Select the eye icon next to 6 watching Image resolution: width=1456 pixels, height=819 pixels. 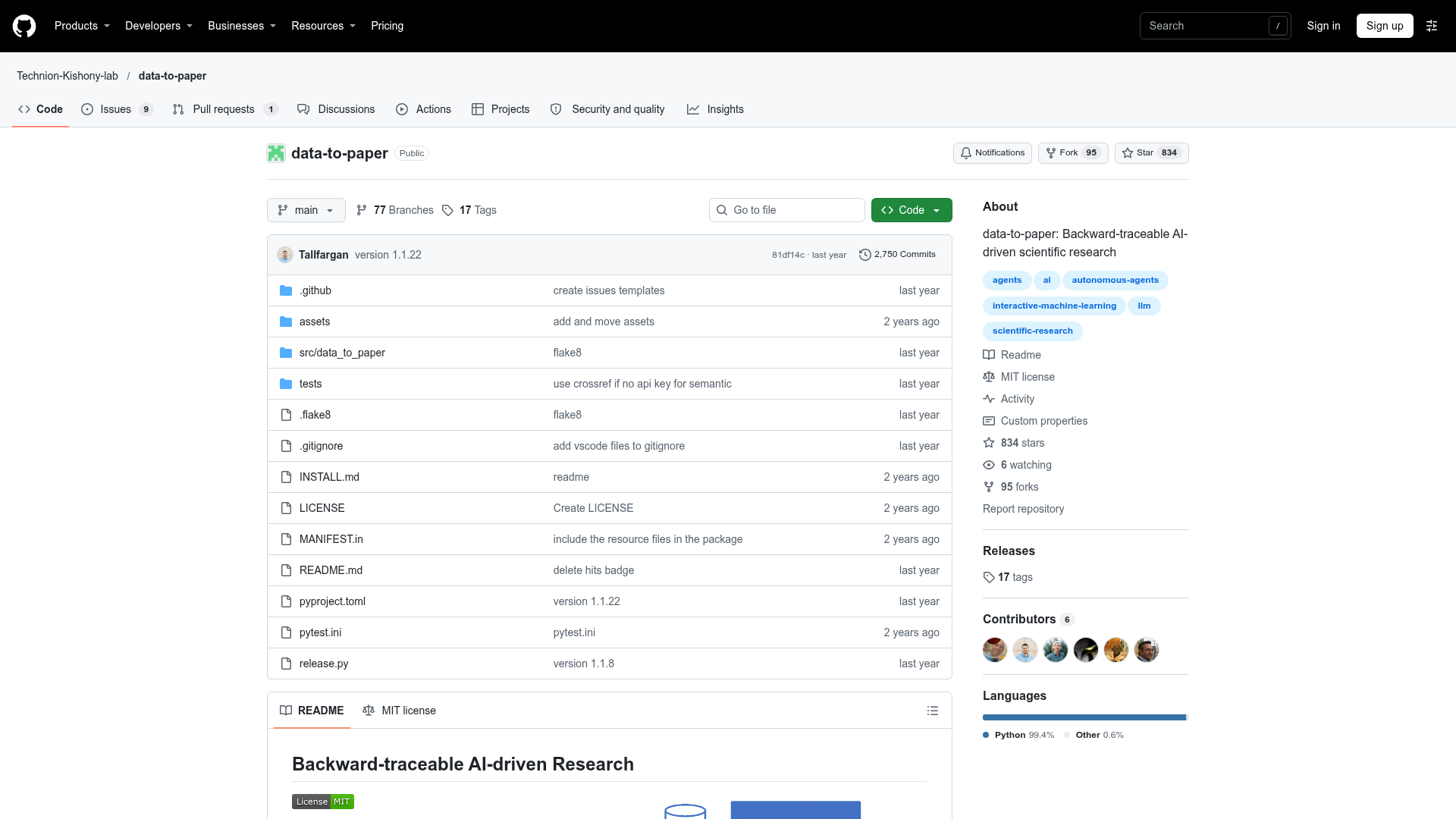click(989, 465)
